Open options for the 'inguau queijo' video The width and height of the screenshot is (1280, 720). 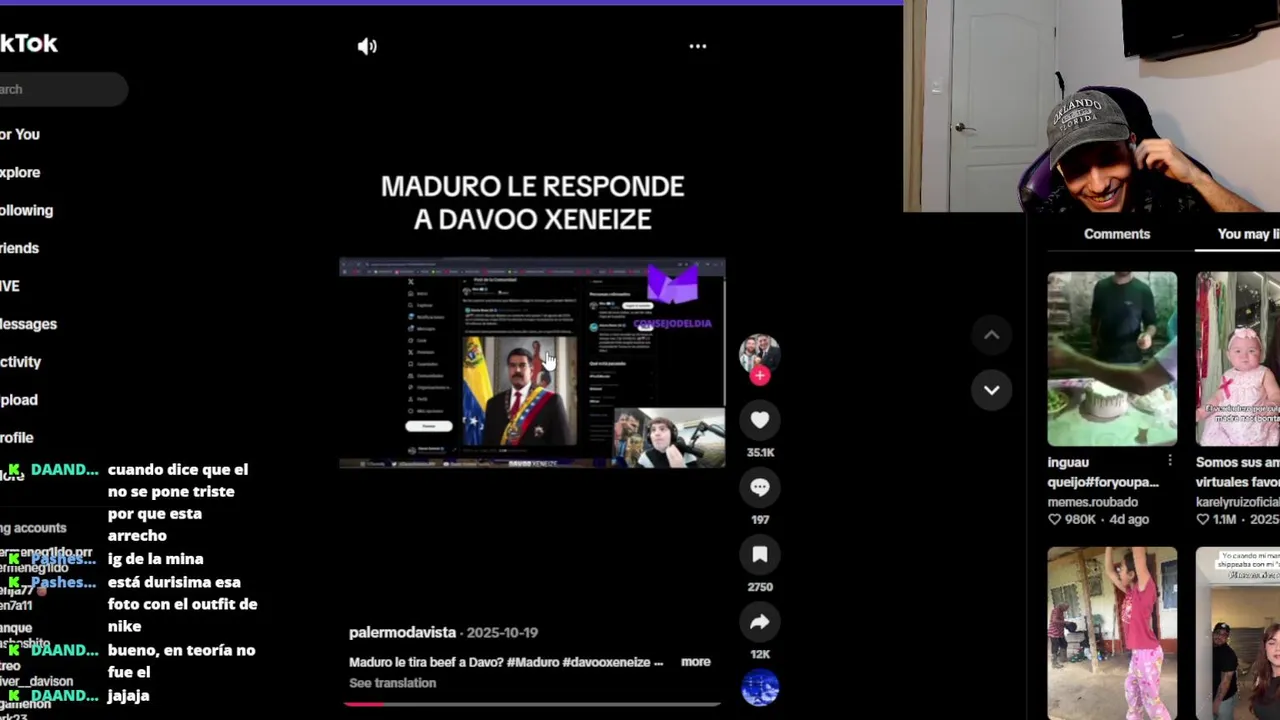tap(1169, 461)
